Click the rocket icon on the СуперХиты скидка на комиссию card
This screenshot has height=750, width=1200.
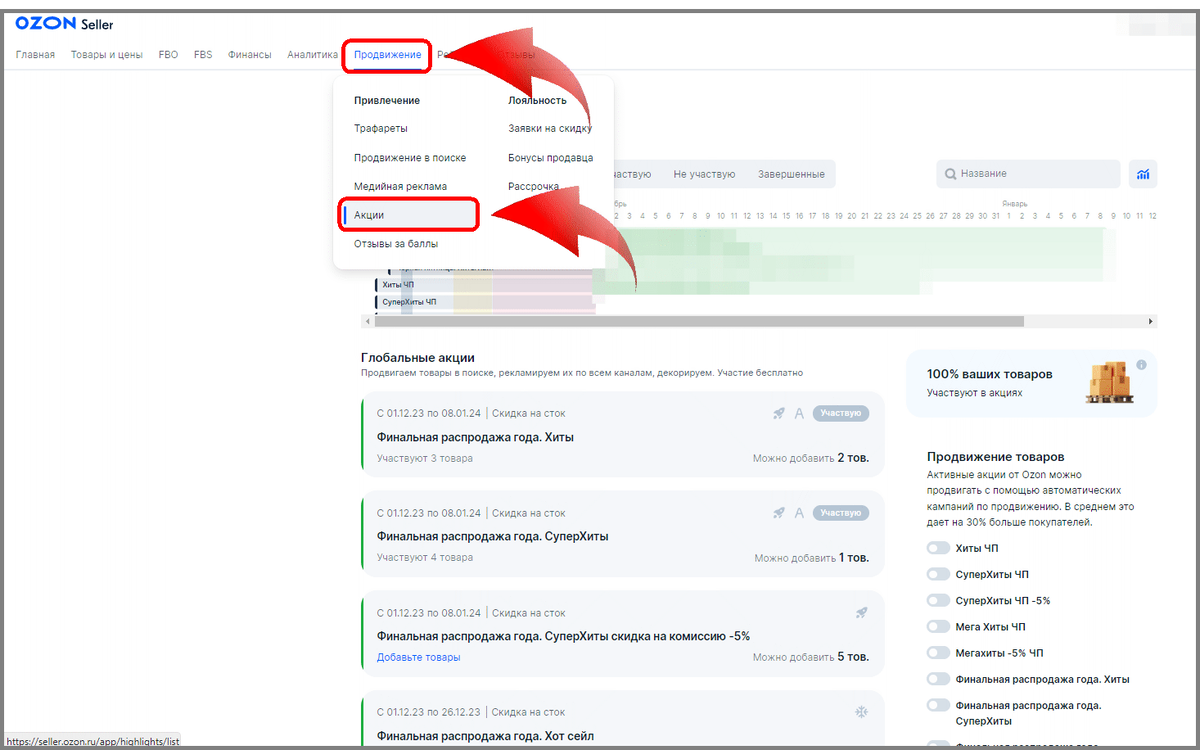(x=861, y=612)
